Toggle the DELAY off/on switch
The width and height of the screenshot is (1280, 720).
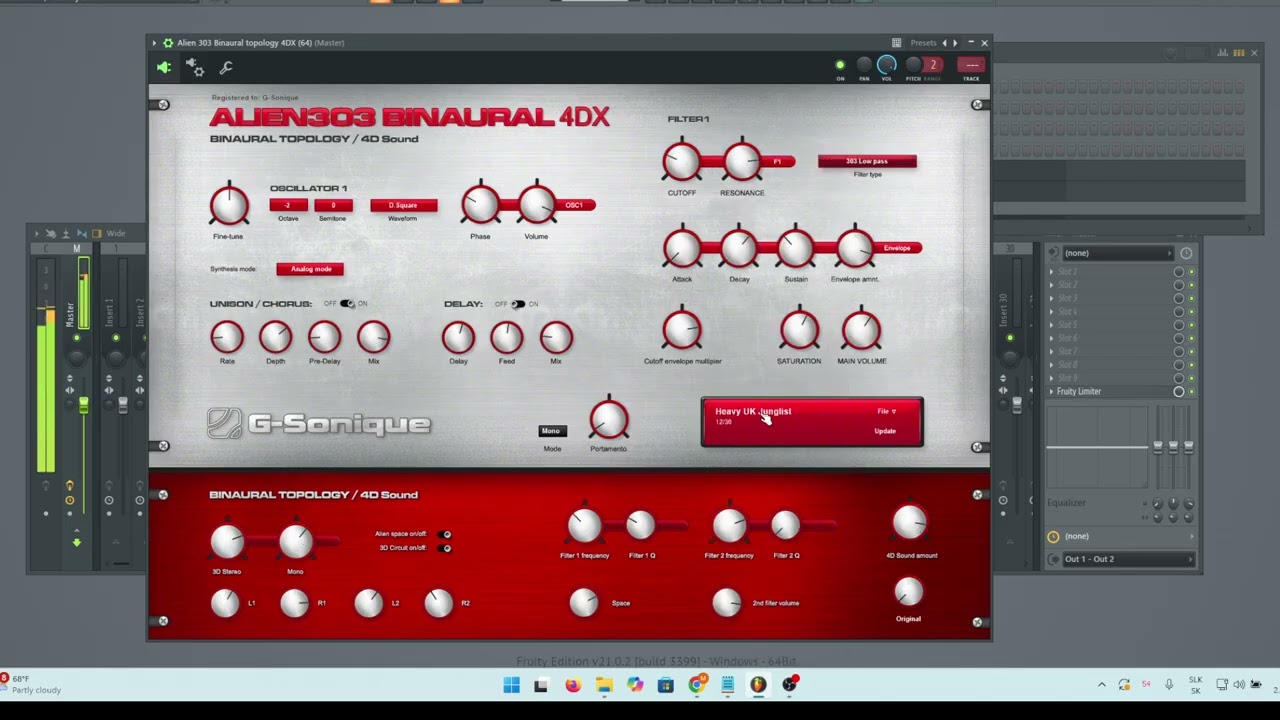[518, 304]
